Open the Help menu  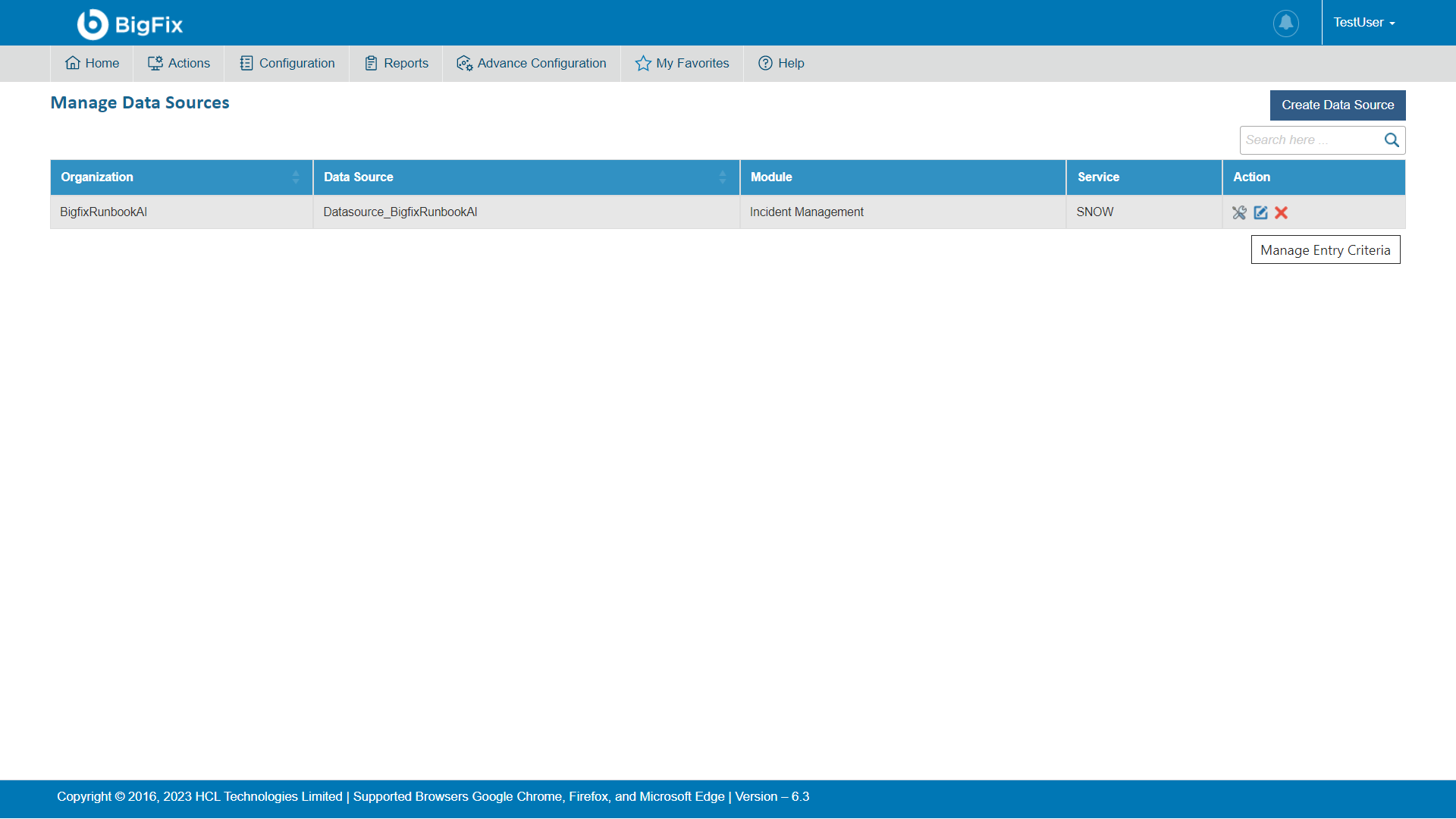[x=782, y=64]
